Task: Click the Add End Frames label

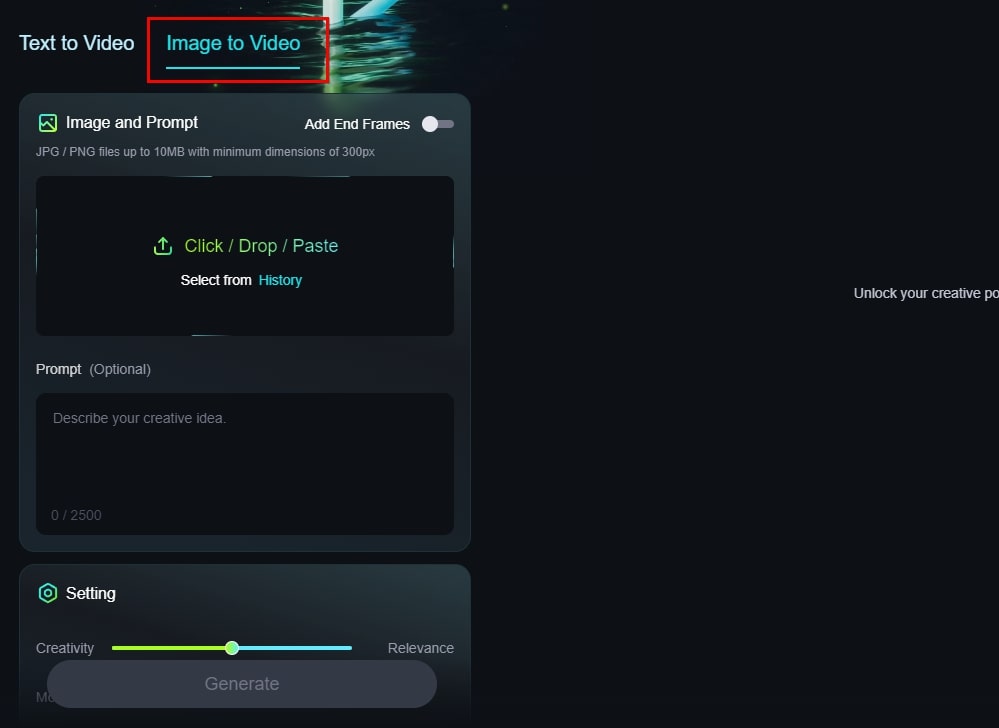Action: click(357, 124)
